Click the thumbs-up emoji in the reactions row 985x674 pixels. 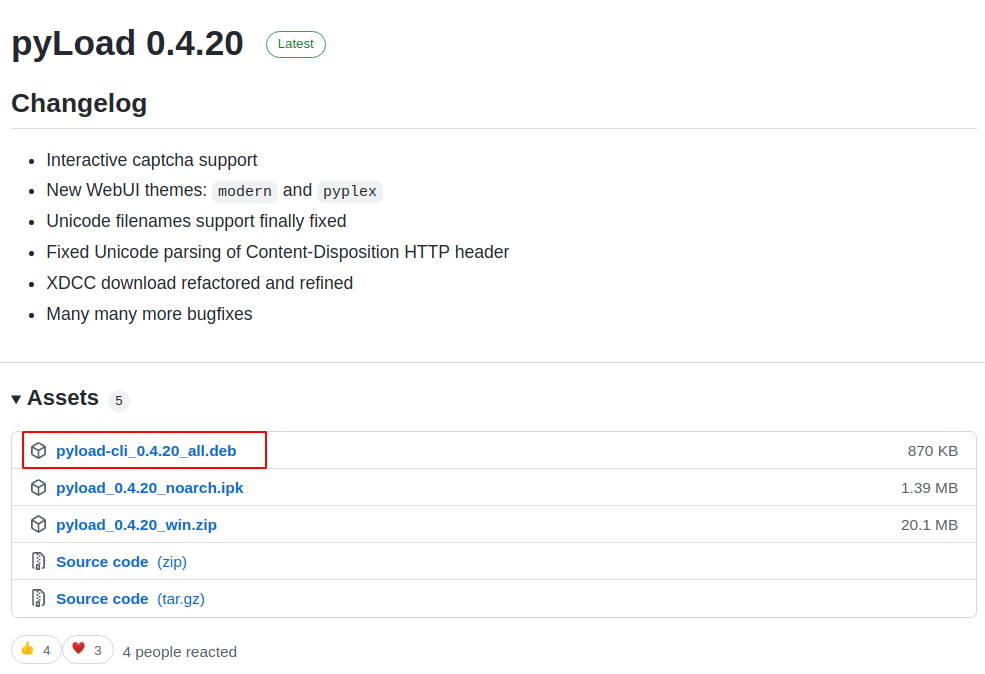pyautogui.click(x=27, y=649)
